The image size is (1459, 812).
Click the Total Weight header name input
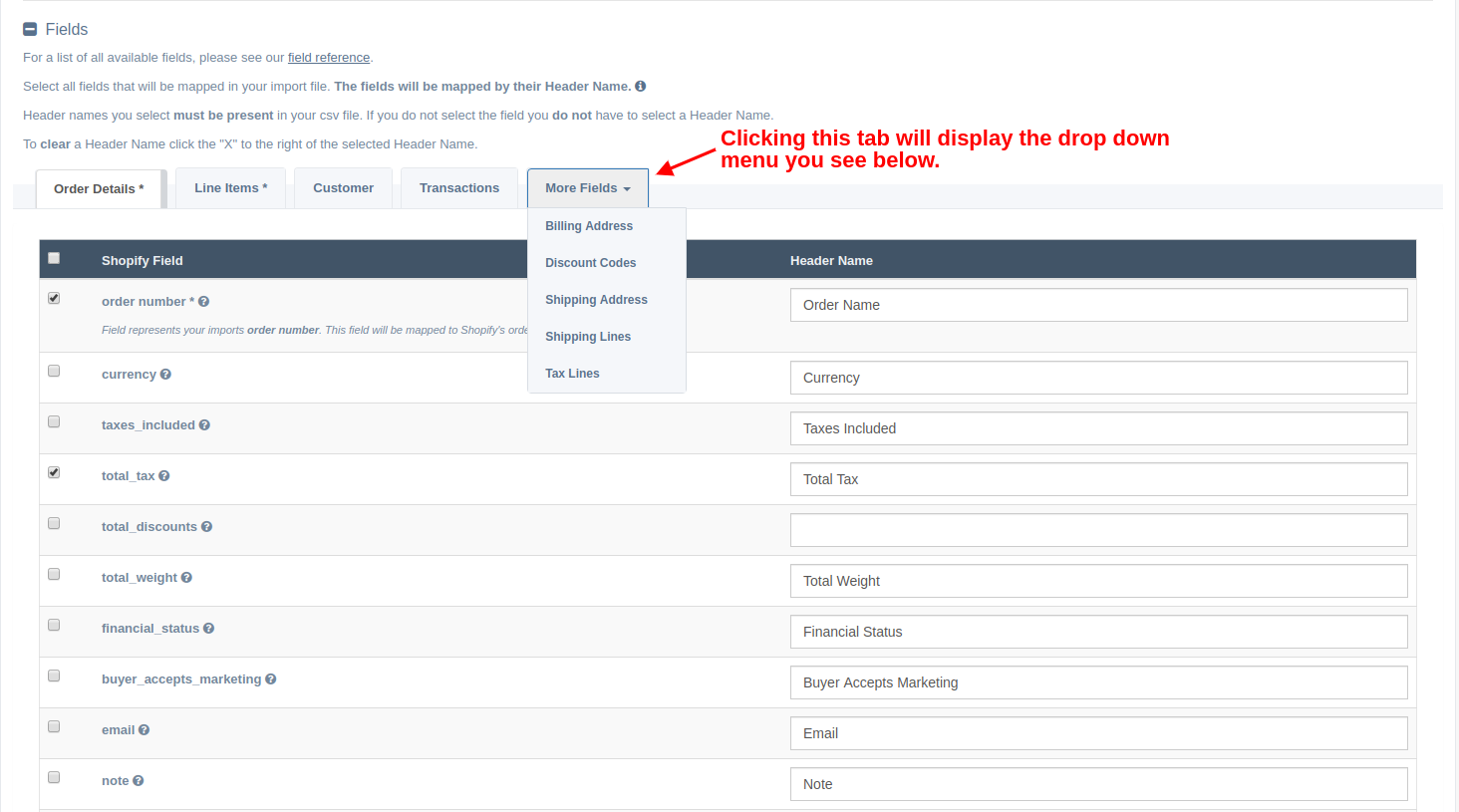[1098, 581]
